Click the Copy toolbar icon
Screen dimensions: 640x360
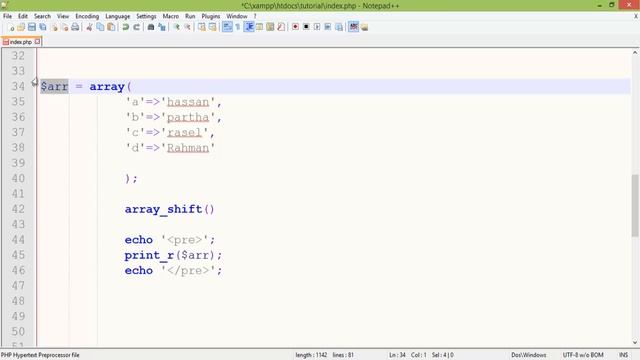pos(100,27)
